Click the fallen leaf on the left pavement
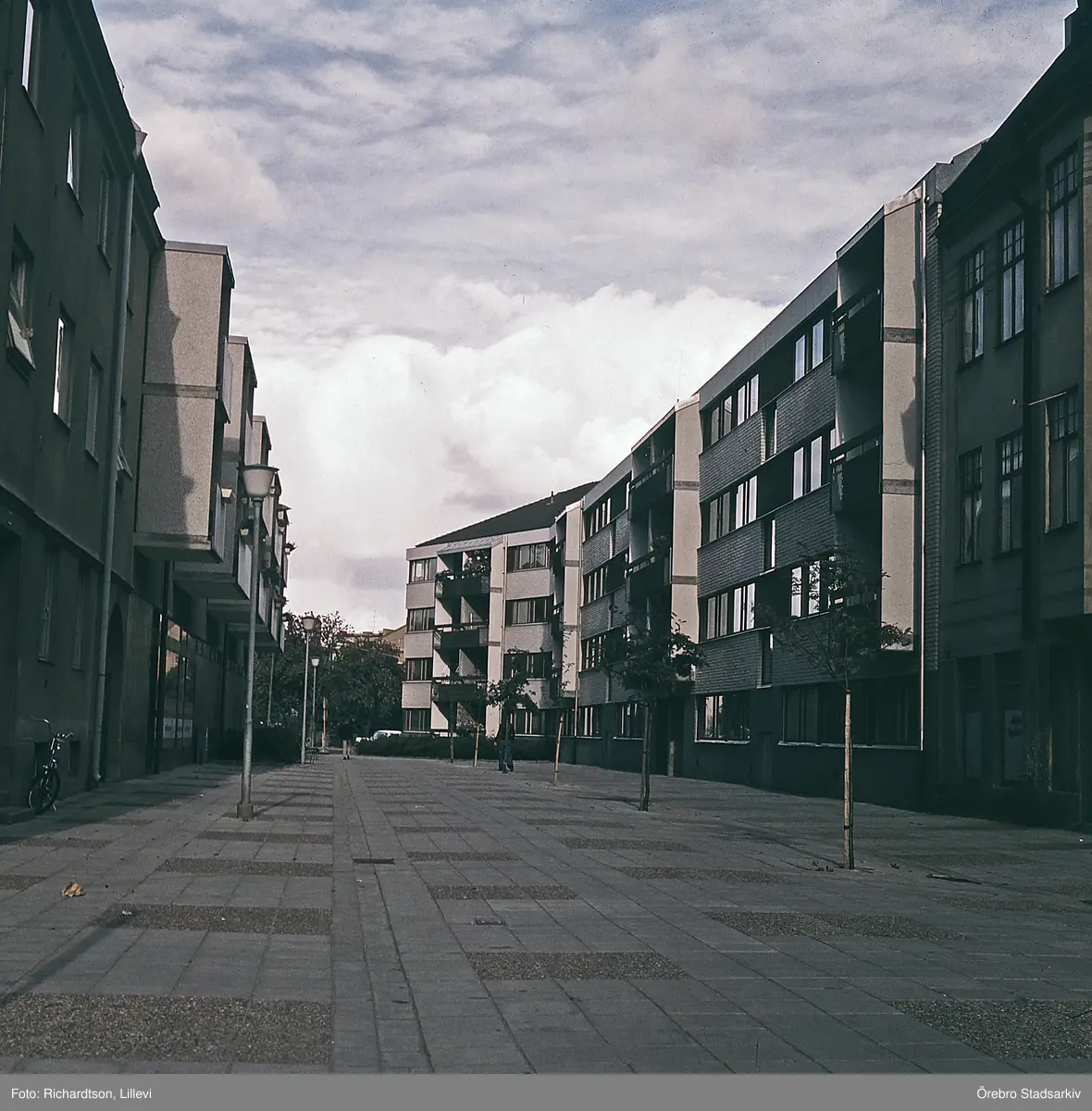This screenshot has height=1111, width=1092. click(x=72, y=889)
